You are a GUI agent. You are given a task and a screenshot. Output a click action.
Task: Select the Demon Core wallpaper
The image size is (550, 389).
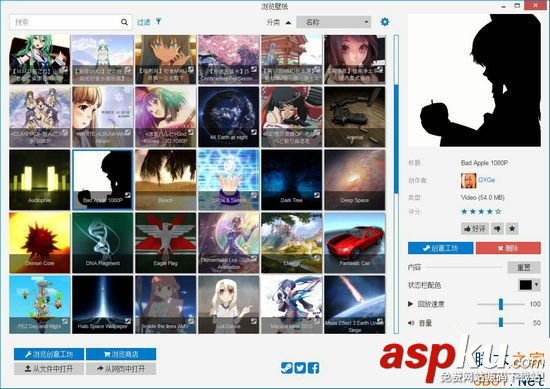coord(40,243)
